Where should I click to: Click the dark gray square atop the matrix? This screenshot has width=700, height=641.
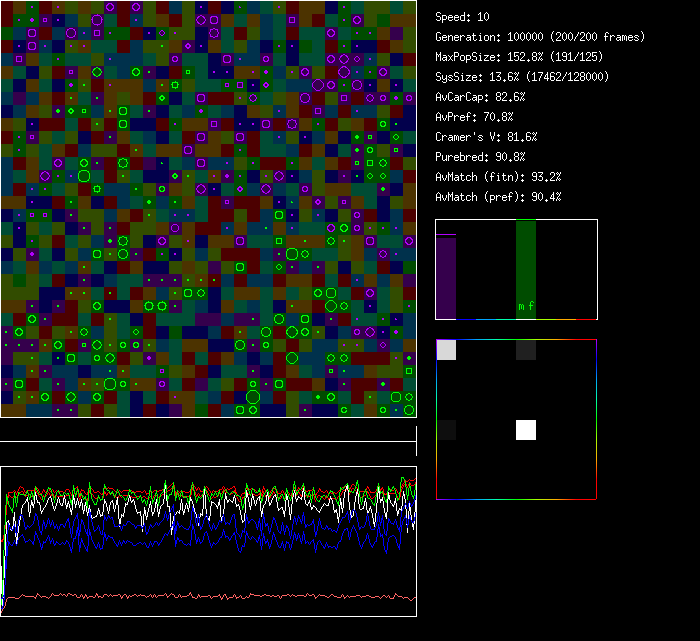(x=526, y=350)
